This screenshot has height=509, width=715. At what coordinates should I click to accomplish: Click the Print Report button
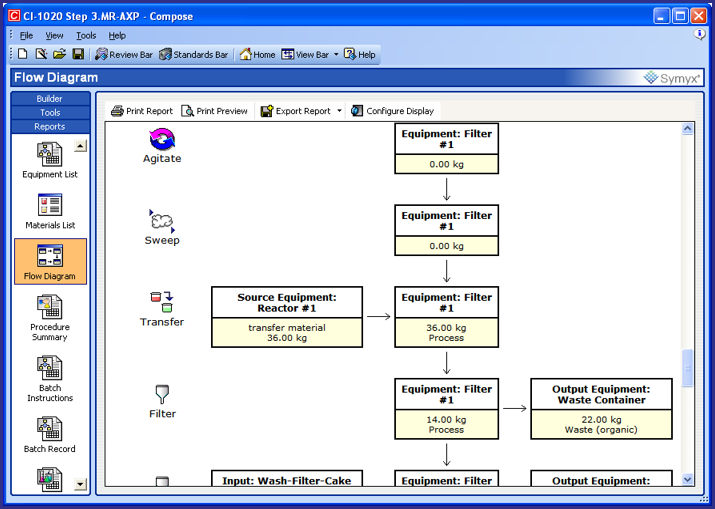[142, 111]
